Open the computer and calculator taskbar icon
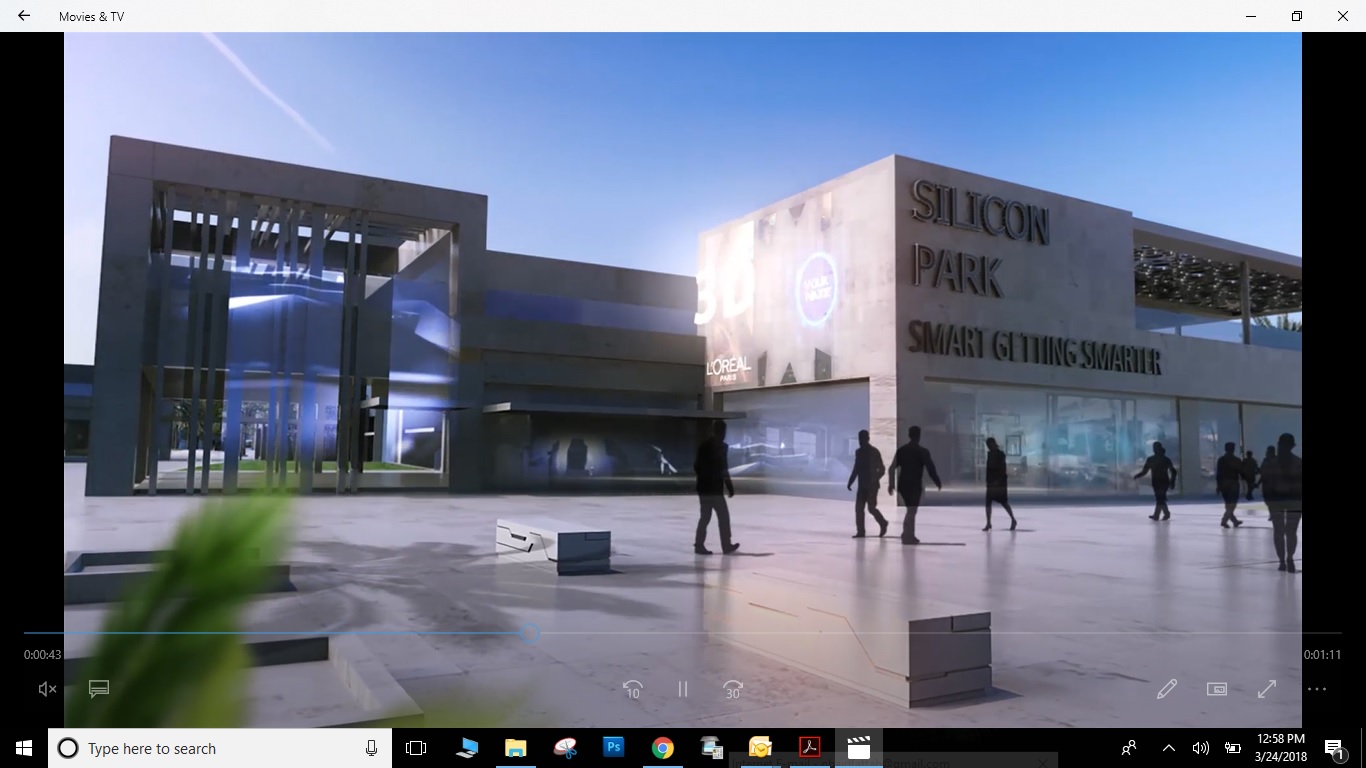The image size is (1366, 768). [712, 748]
